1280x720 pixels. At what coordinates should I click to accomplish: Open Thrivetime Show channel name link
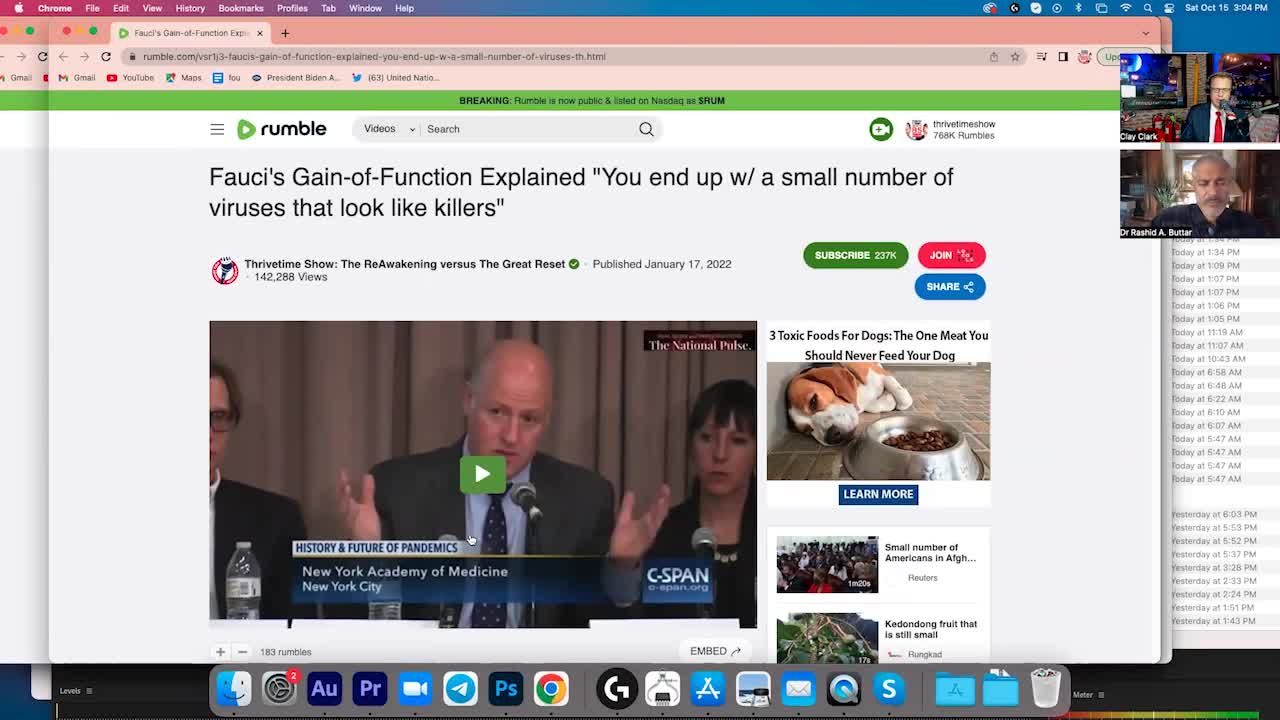click(405, 264)
